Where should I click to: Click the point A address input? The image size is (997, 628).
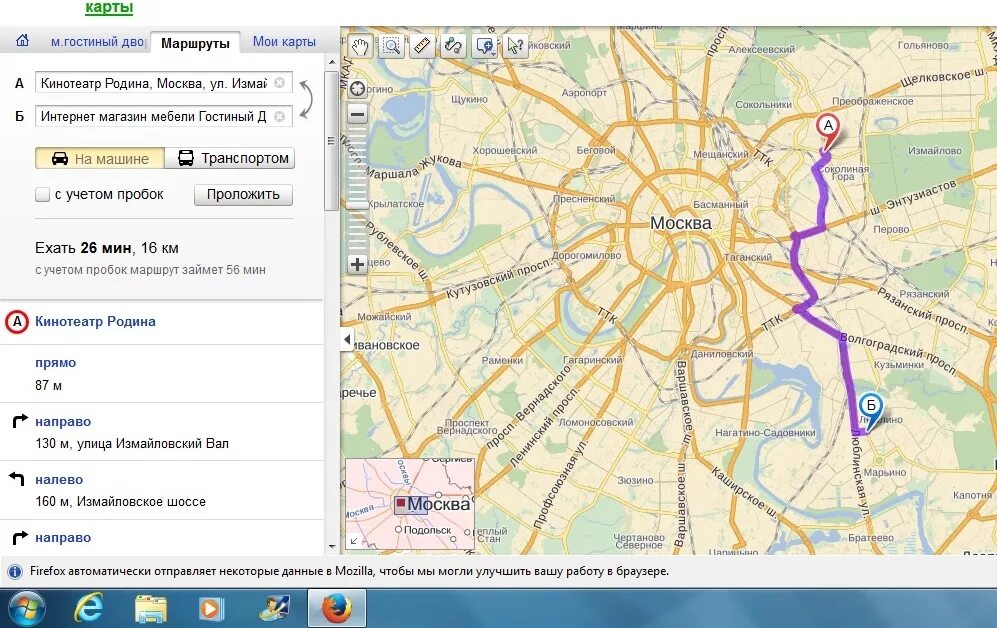(164, 83)
